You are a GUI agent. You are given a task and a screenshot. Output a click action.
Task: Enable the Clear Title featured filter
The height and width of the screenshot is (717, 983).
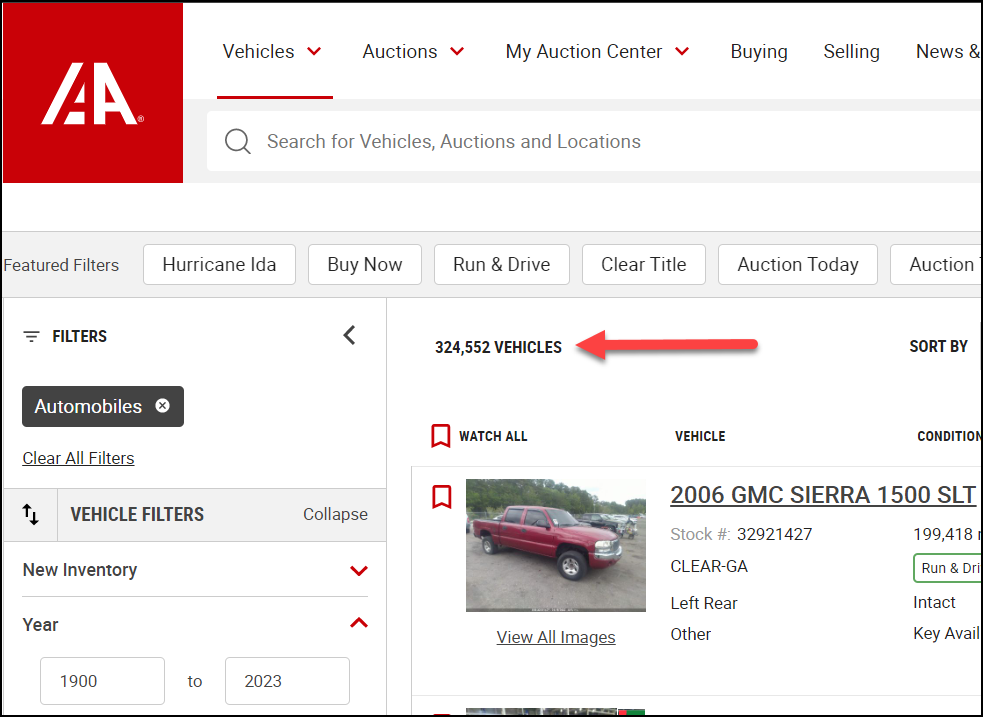643,264
